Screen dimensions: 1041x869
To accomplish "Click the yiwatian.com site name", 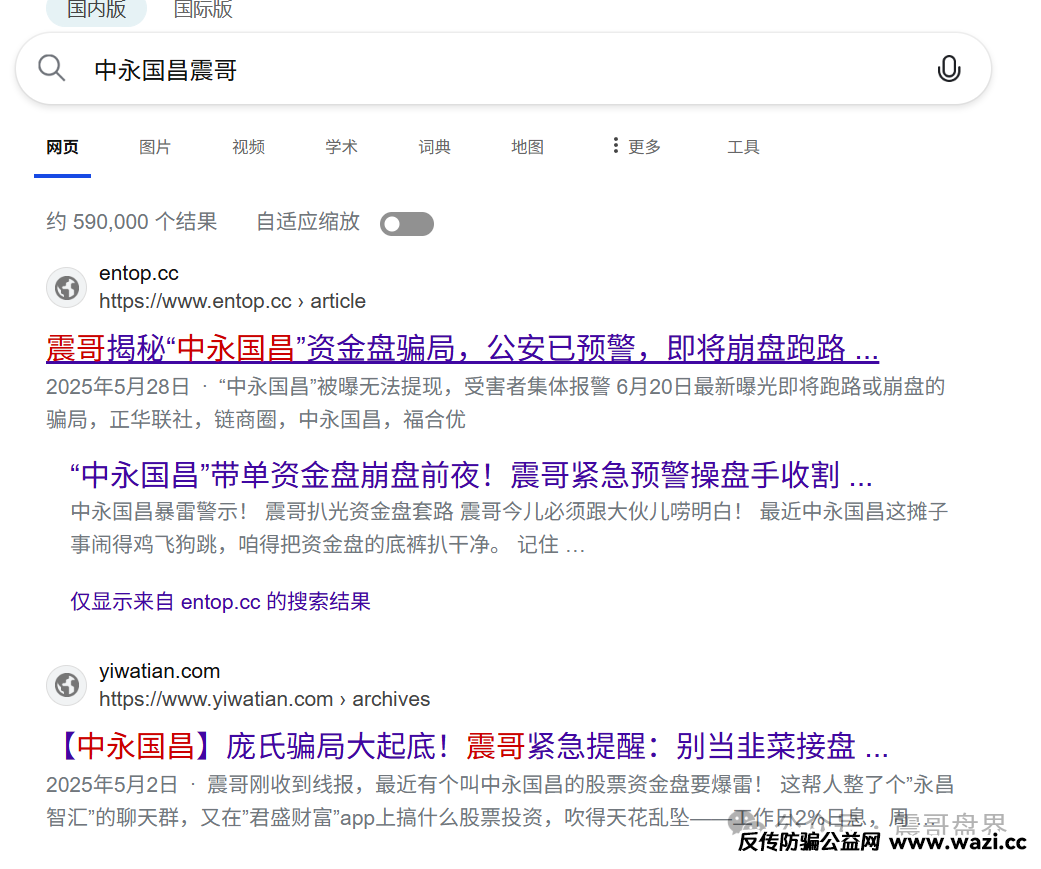I will 159,671.
